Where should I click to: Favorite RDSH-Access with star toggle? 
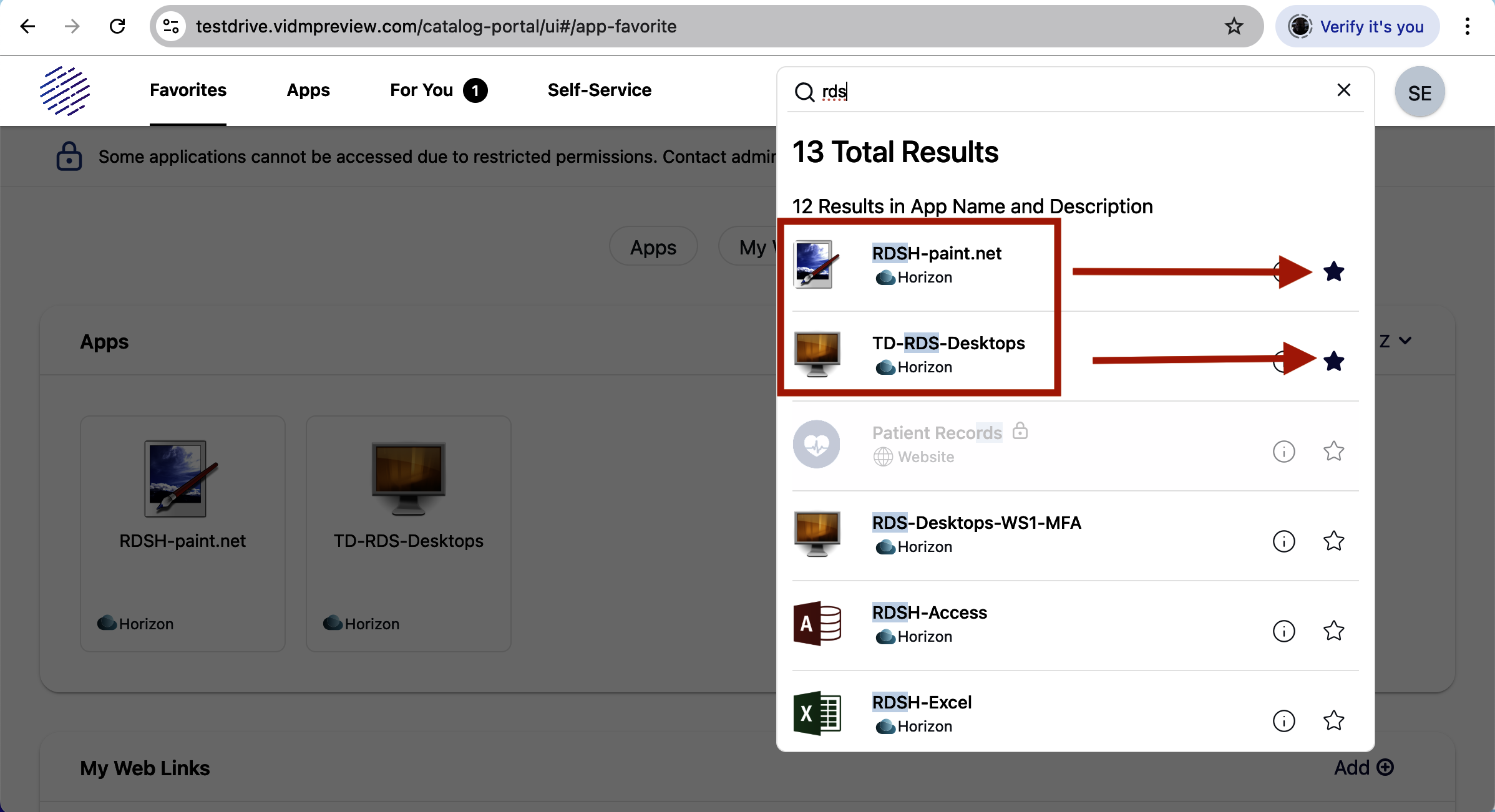click(1333, 631)
